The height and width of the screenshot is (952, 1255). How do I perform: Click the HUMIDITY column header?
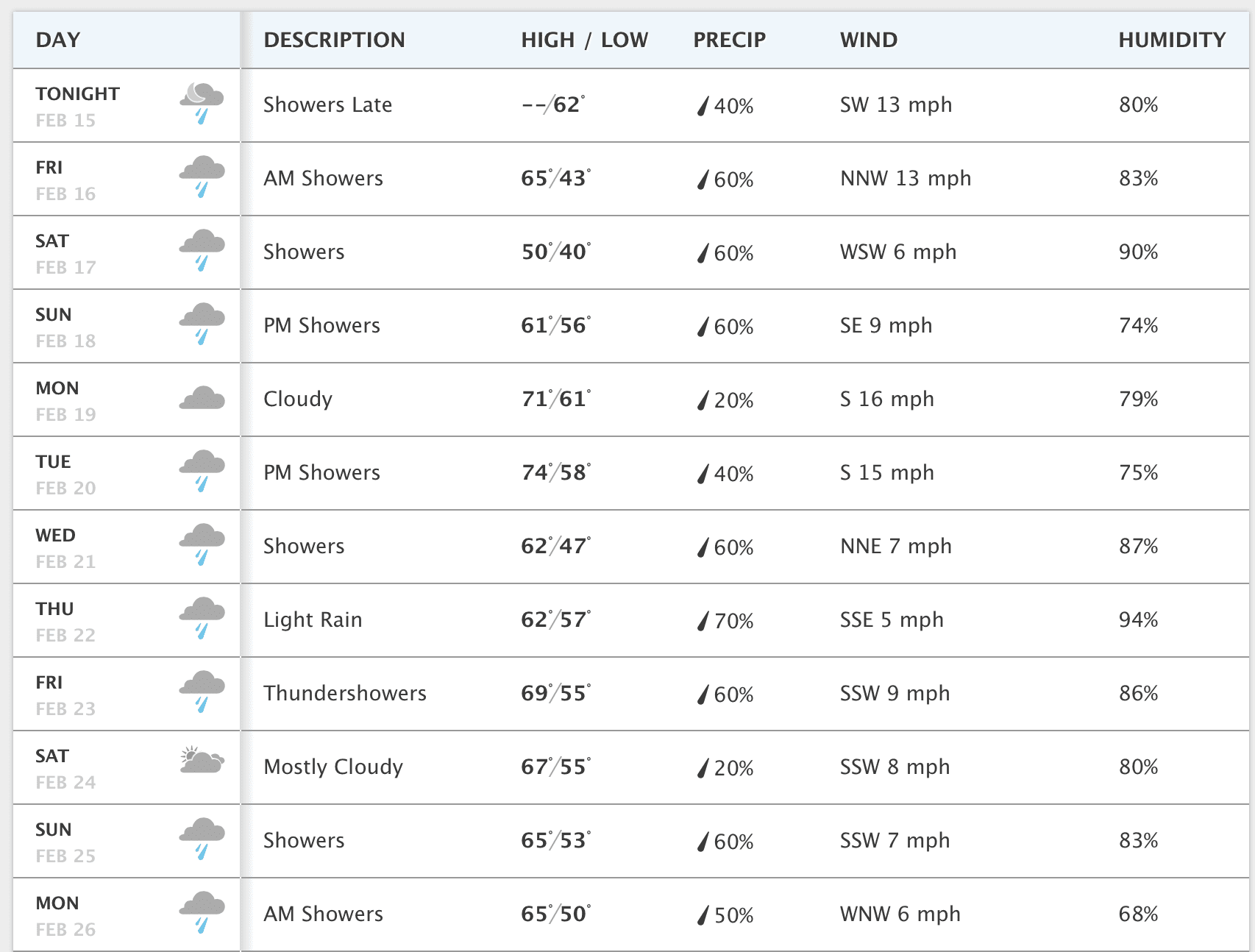click(x=1172, y=40)
